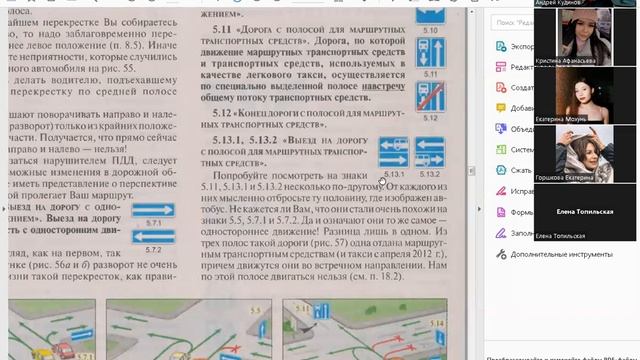Screen dimensions: 640x360
Task: Click the 5.7.2 left arrow sign
Action: 153,237
